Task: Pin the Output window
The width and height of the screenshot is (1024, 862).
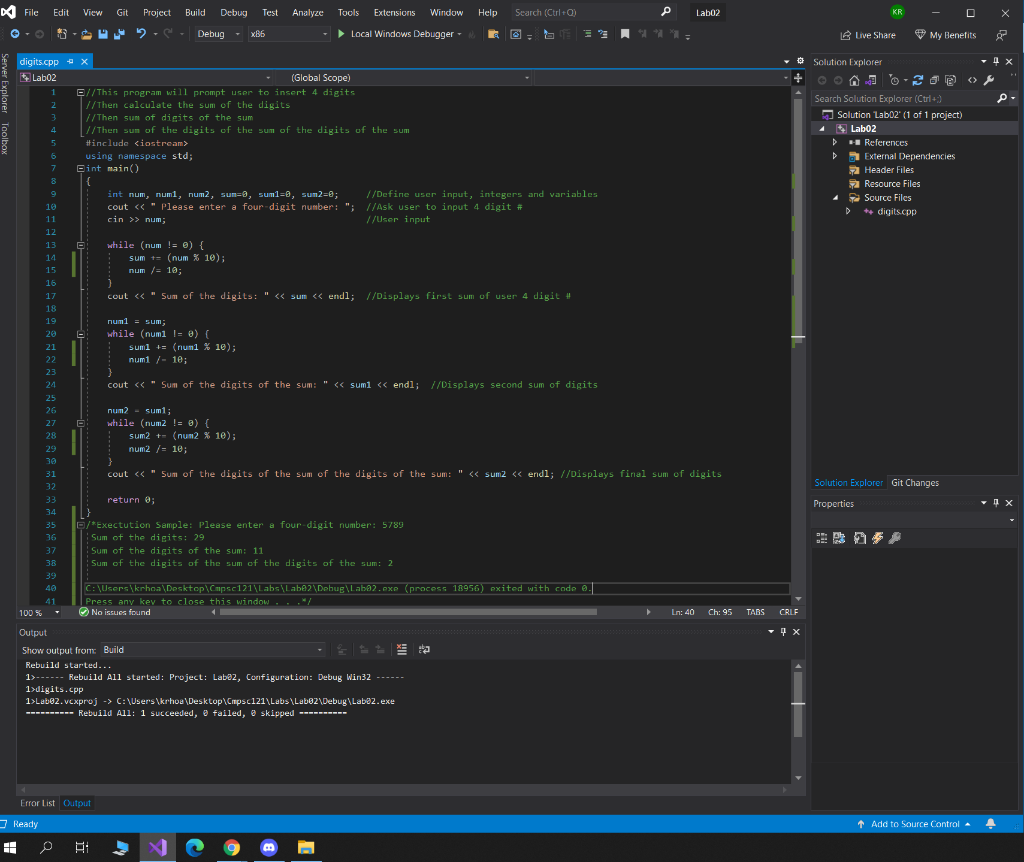Action: (783, 631)
